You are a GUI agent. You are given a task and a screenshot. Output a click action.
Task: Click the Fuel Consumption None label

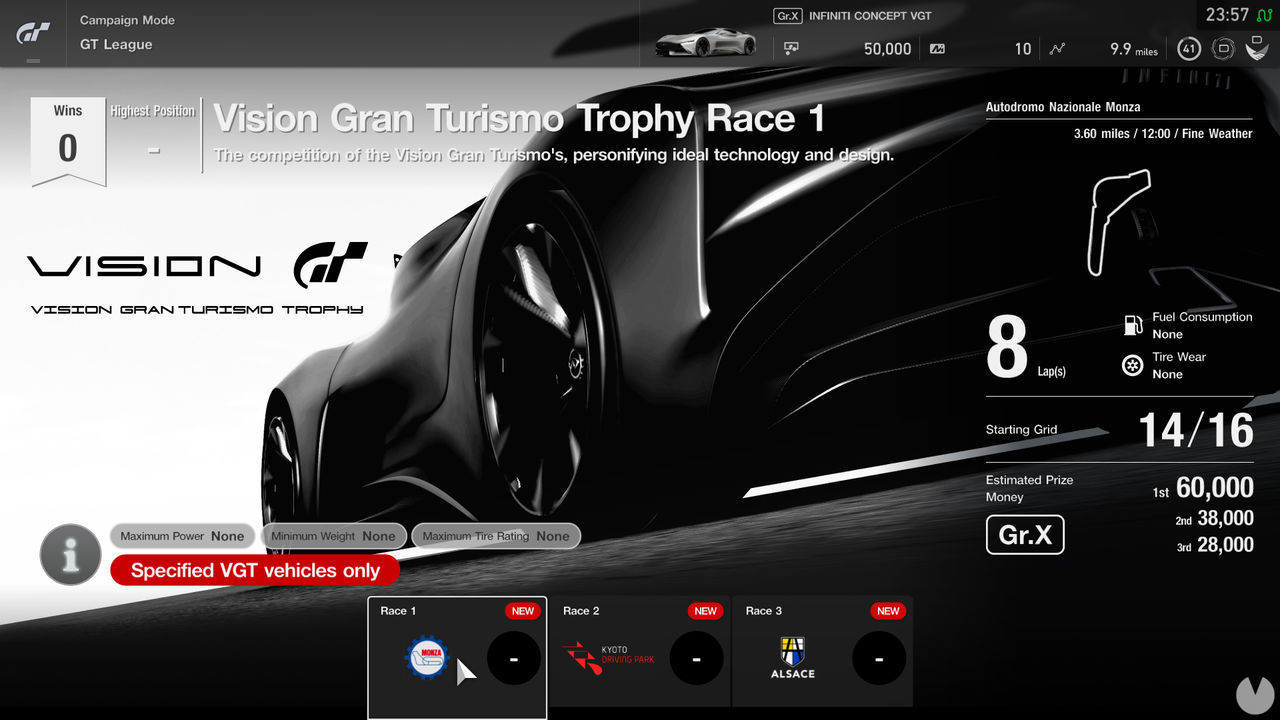pyautogui.click(x=1202, y=325)
